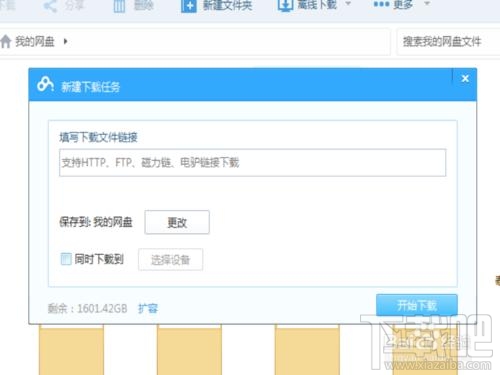Screen dimensions: 500x375
Task: Click the cloud logo in dialog title
Action: click(45, 85)
